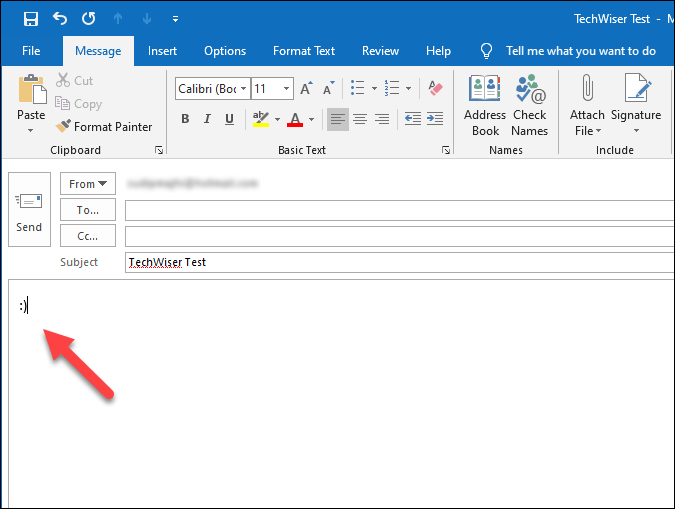Open the Format Text tab
This screenshot has height=509, width=675.
click(304, 51)
